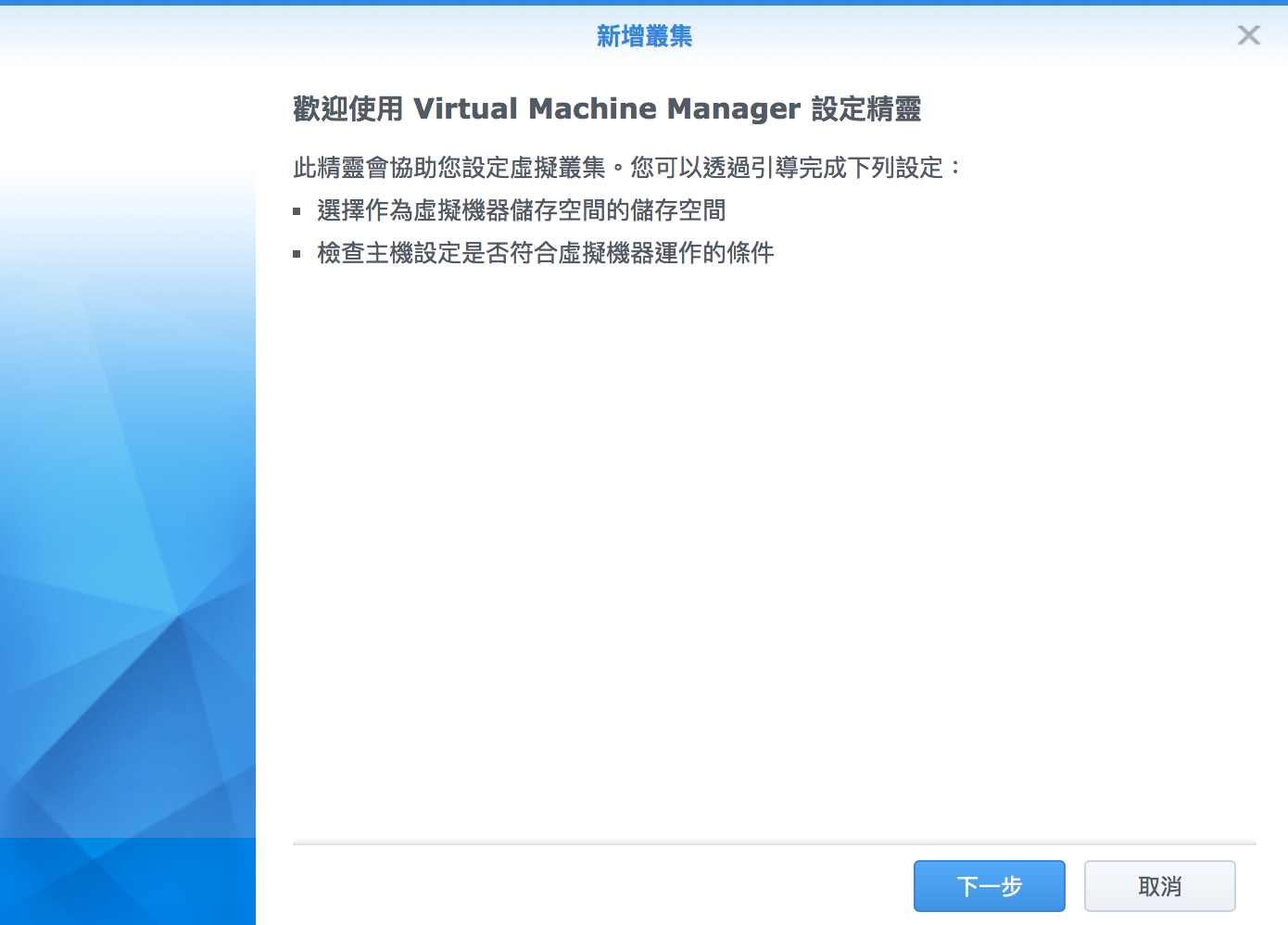This screenshot has height=925, width=1288.
Task: Click the 新增叢集 dialog title
Action: (x=644, y=36)
